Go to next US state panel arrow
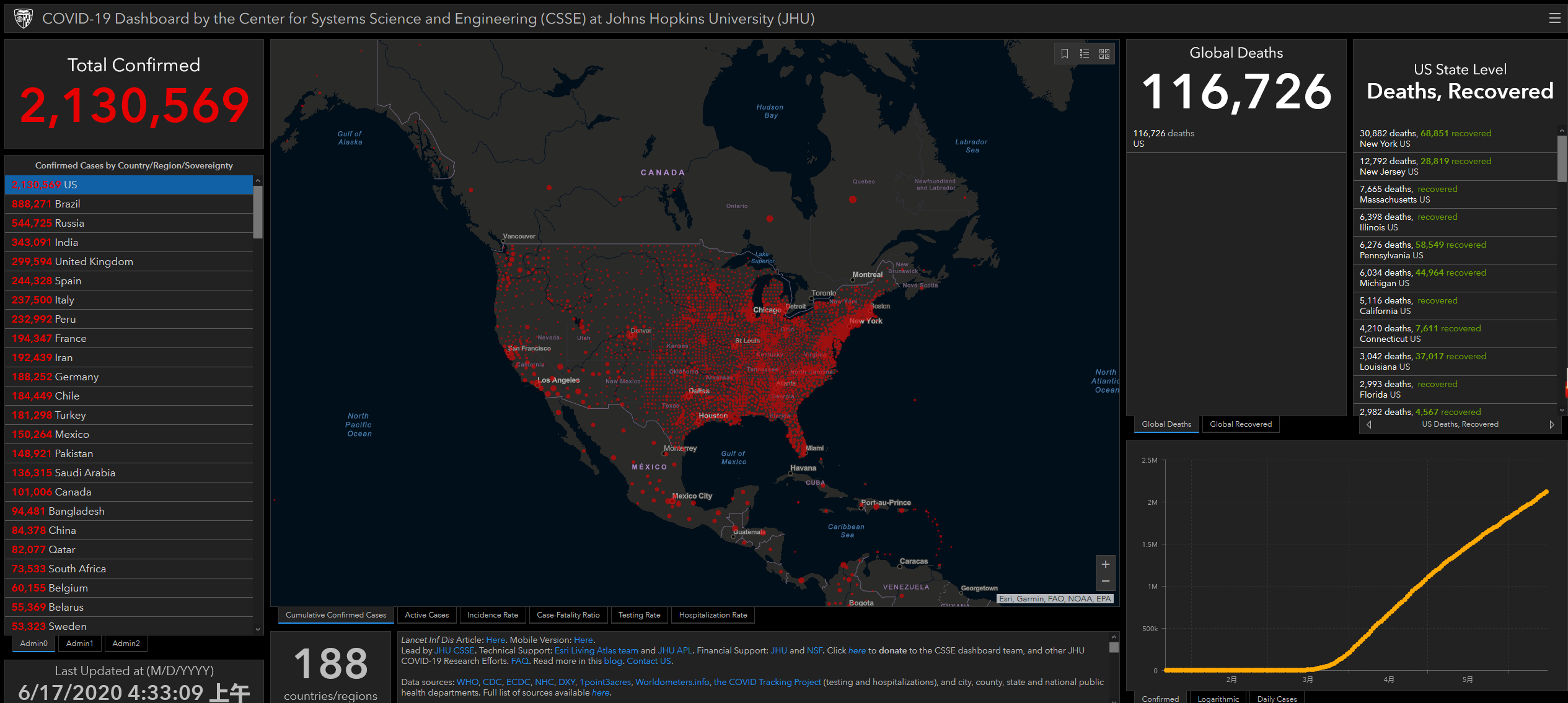 tap(1551, 425)
